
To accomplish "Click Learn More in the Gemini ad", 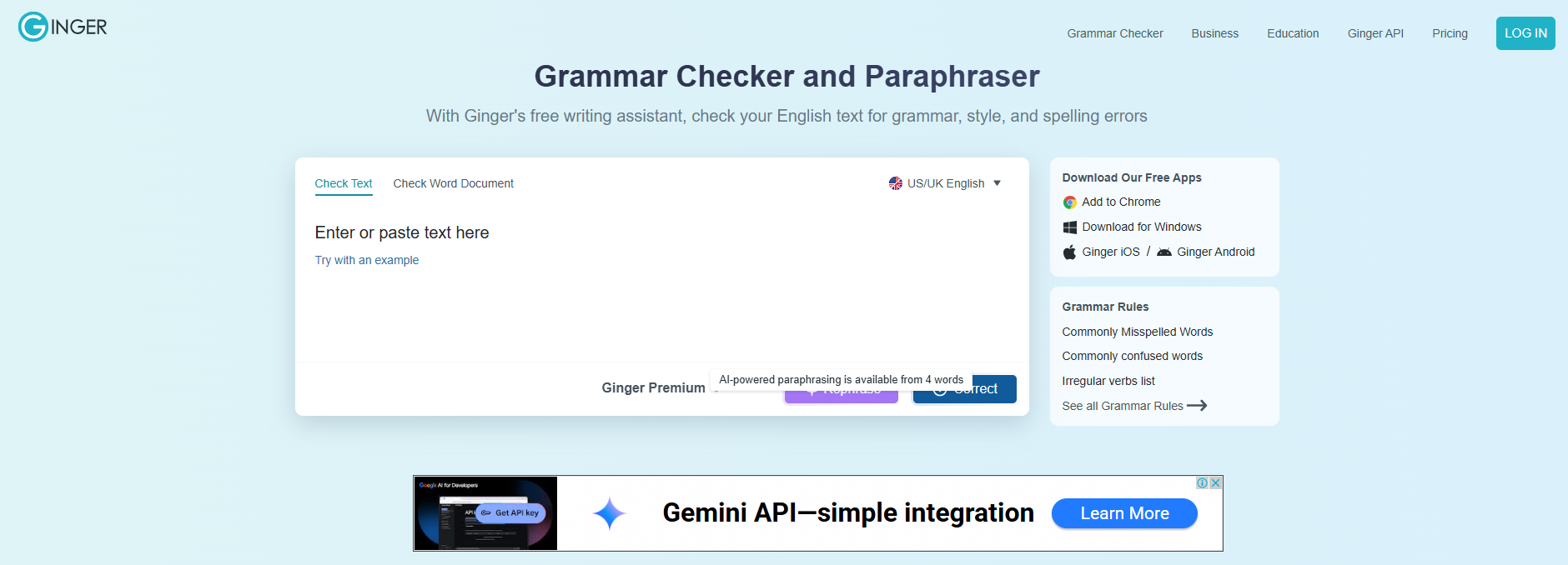I will click(1124, 513).
